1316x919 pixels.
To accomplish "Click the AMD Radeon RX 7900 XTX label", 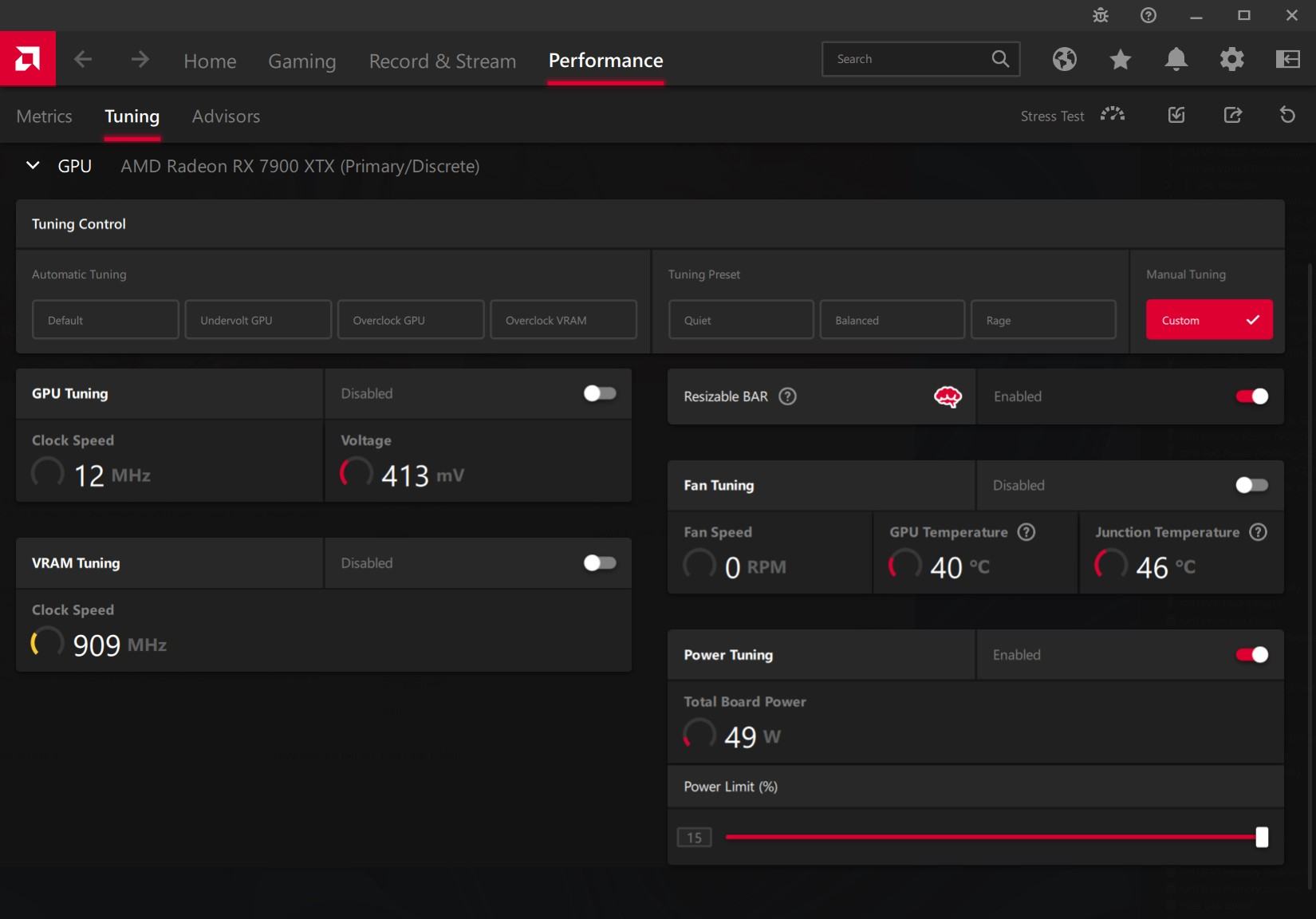I will [300, 166].
